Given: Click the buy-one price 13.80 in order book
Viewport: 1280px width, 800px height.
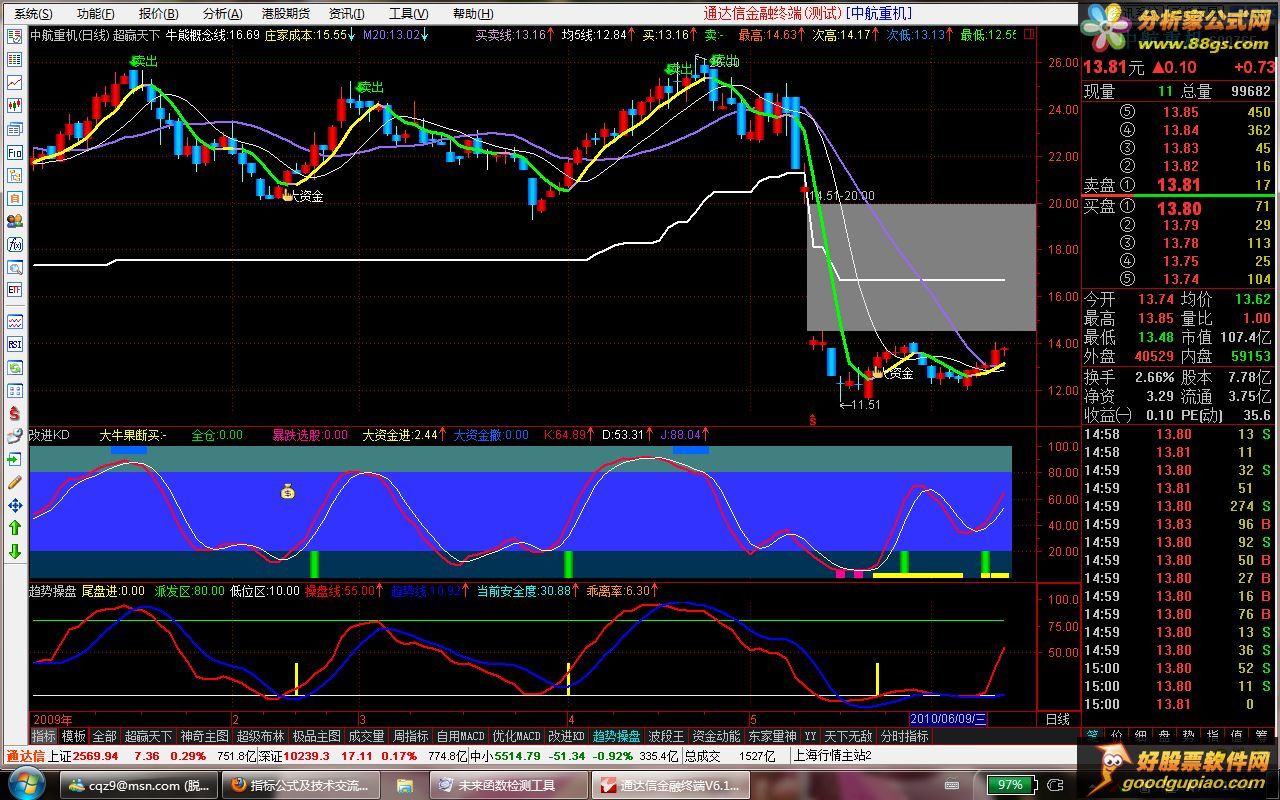Looking at the screenshot, I should point(1180,208).
